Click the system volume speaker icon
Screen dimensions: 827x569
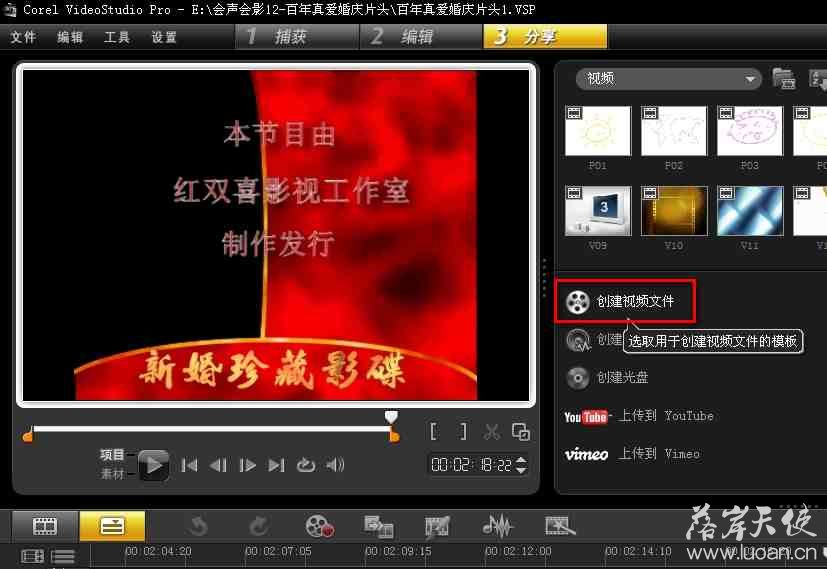[336, 465]
